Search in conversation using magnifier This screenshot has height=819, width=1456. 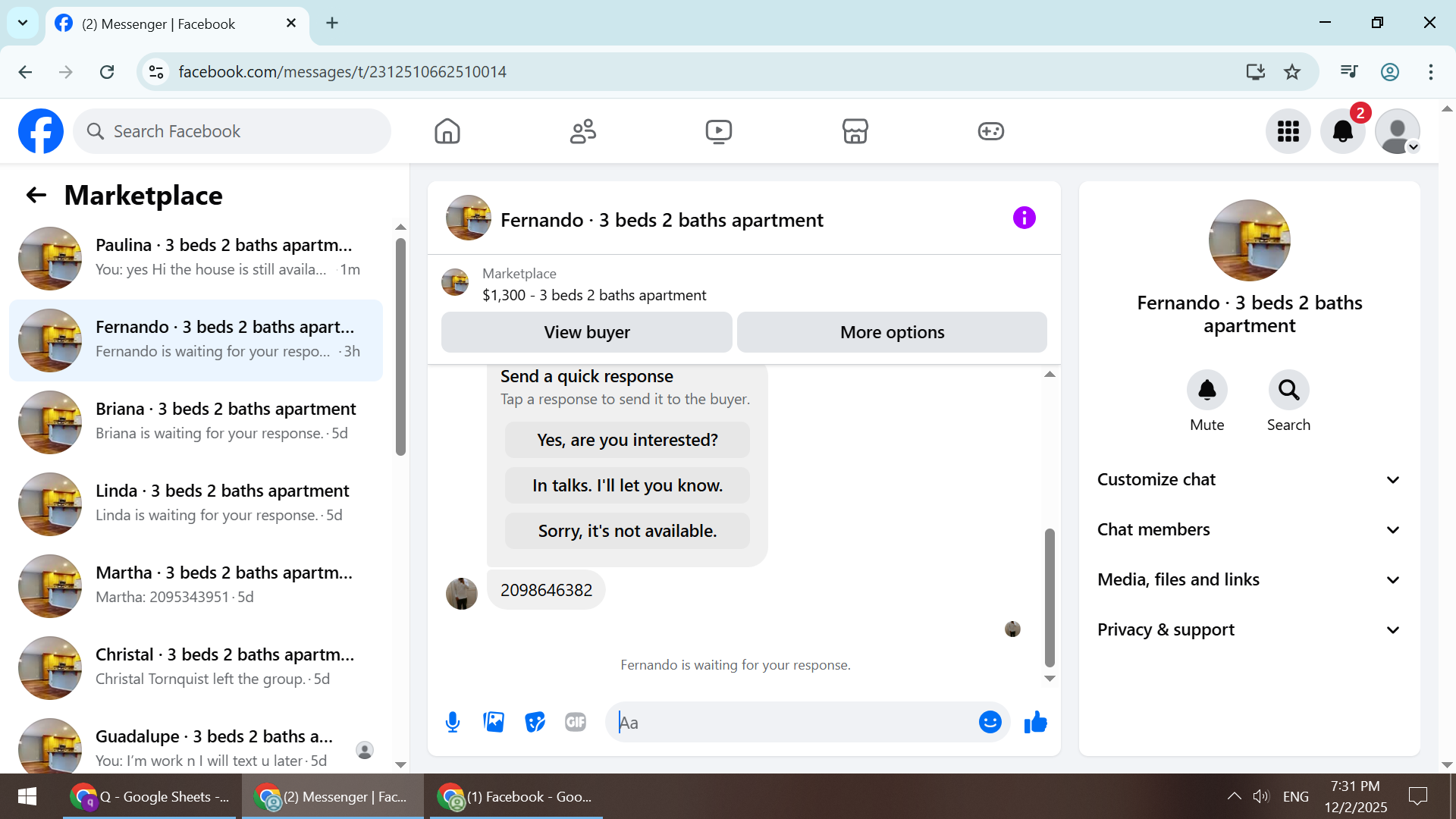click(x=1288, y=390)
